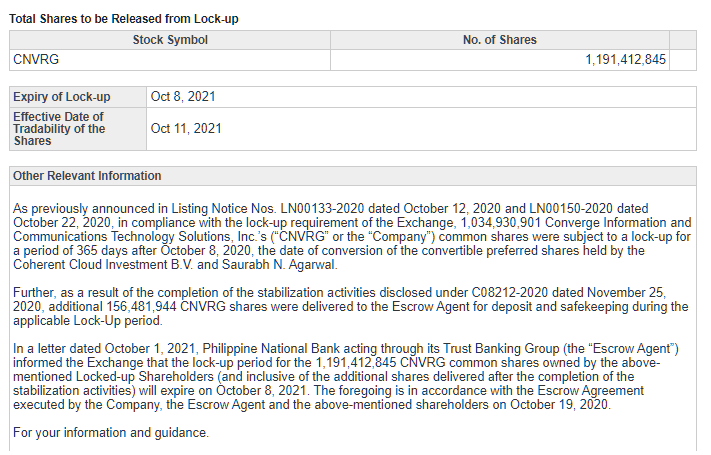
Task: Click the paragraph starting "Further, as a result"
Action: [x=351, y=307]
